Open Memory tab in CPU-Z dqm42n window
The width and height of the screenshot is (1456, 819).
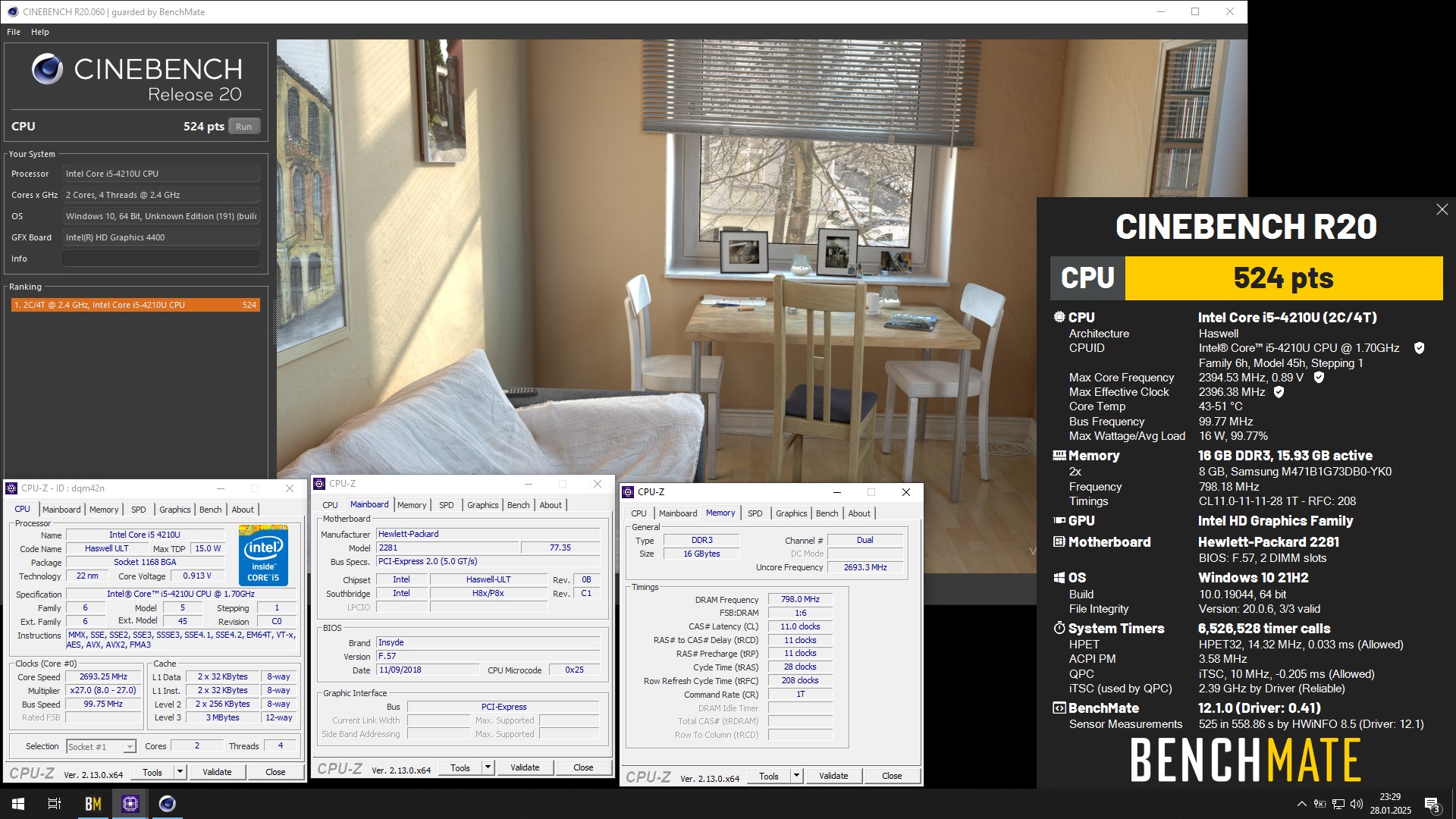pos(104,510)
